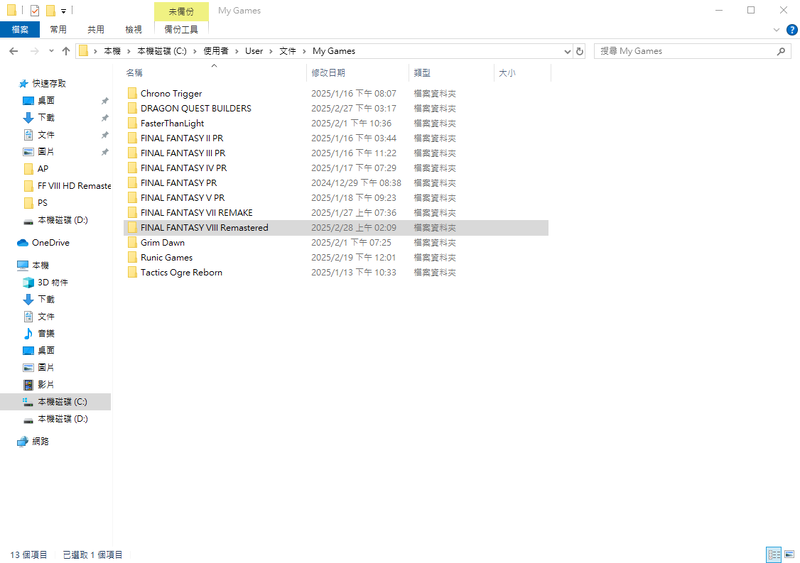Image resolution: width=800 pixels, height=563 pixels.
Task: Open the recent locations dropdown arrow
Action: 51,51
